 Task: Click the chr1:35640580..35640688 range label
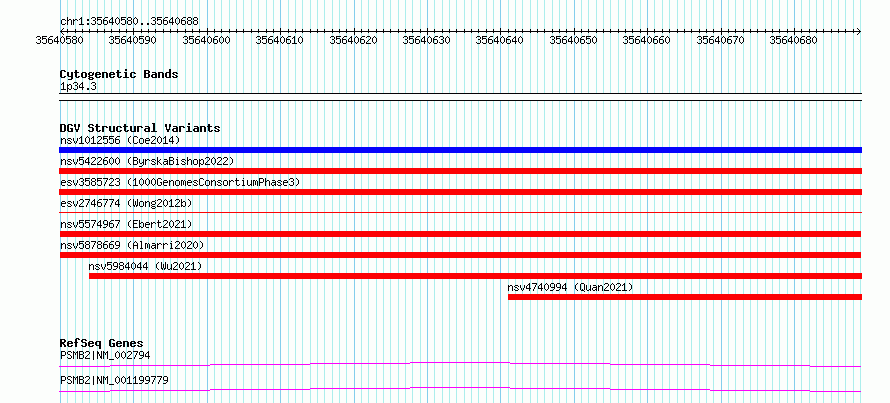129,22
